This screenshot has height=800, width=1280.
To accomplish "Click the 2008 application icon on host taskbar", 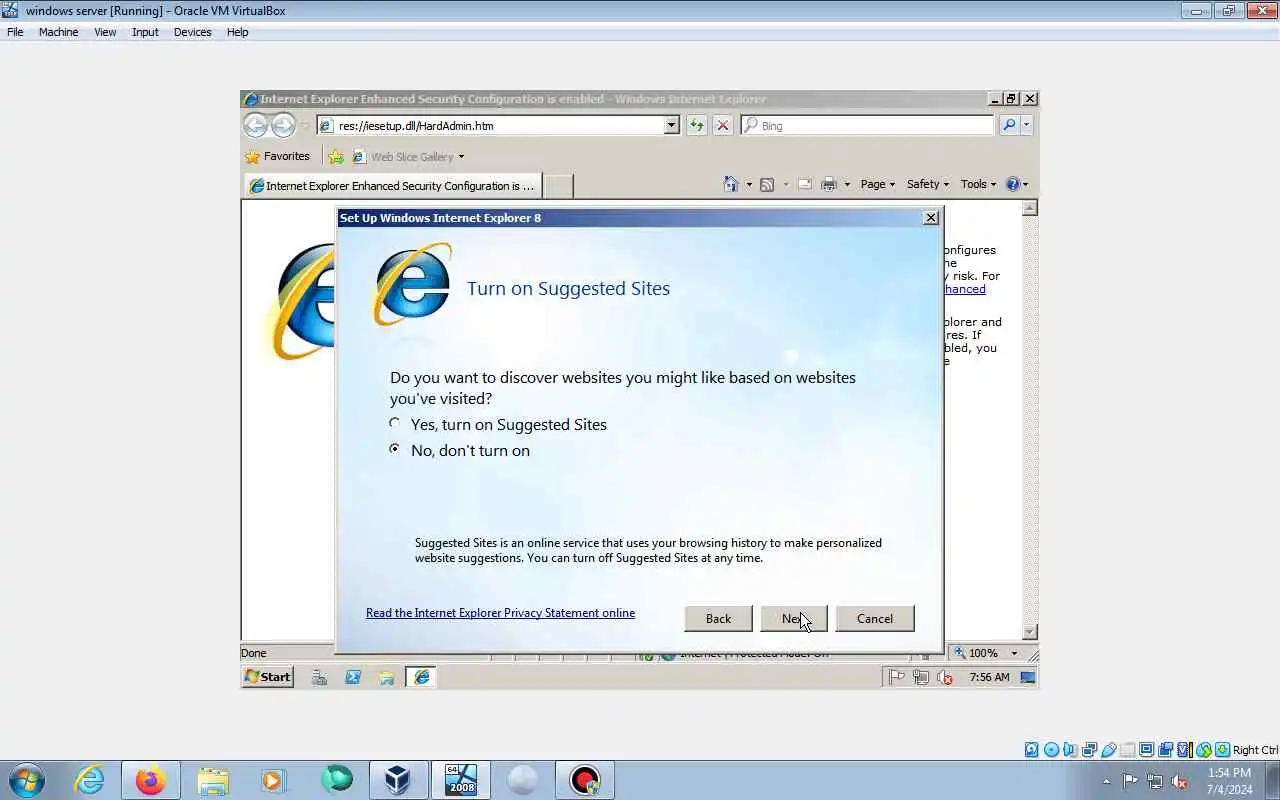I will [x=460, y=780].
